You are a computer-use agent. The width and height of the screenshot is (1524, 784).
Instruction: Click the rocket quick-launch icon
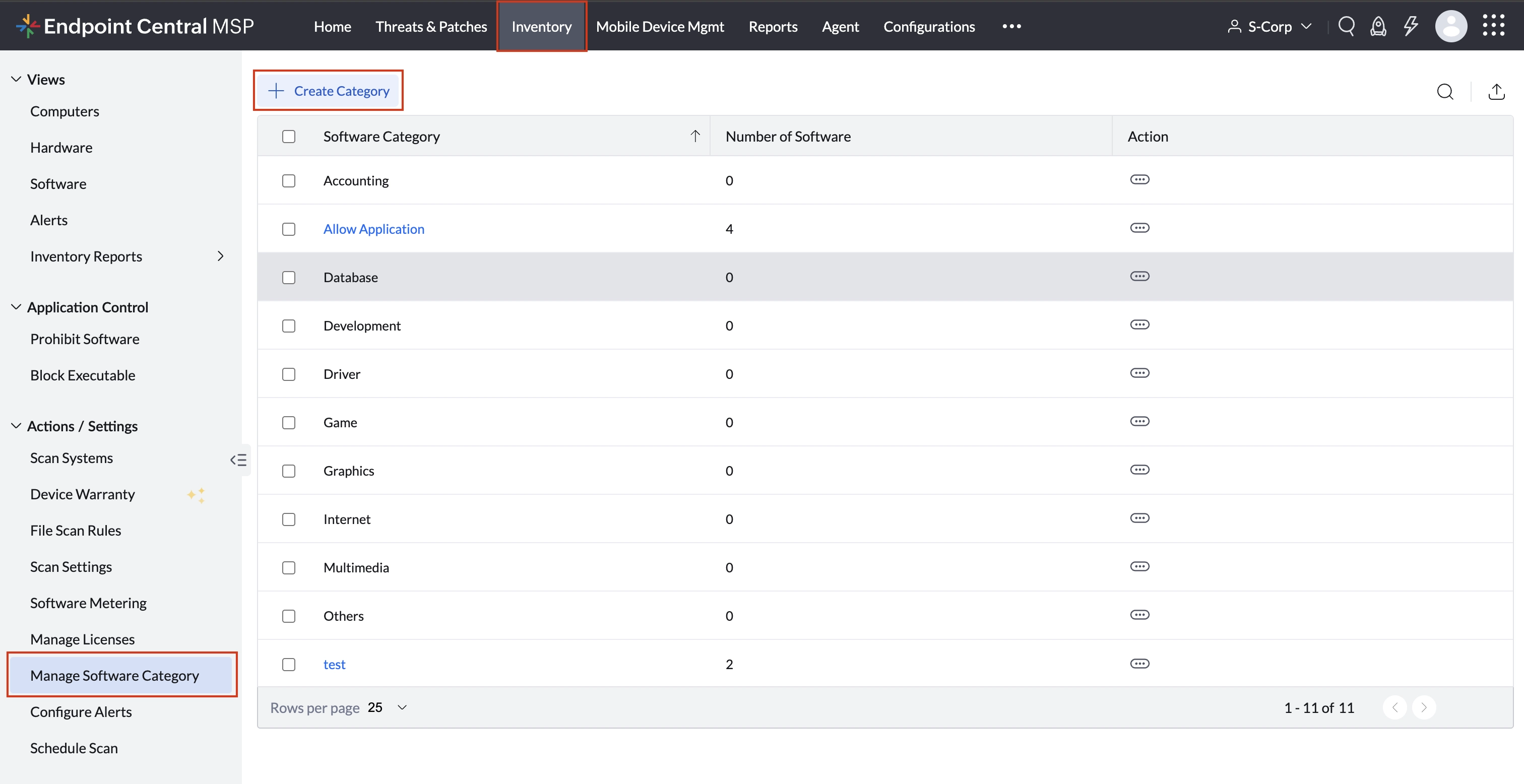click(1378, 26)
